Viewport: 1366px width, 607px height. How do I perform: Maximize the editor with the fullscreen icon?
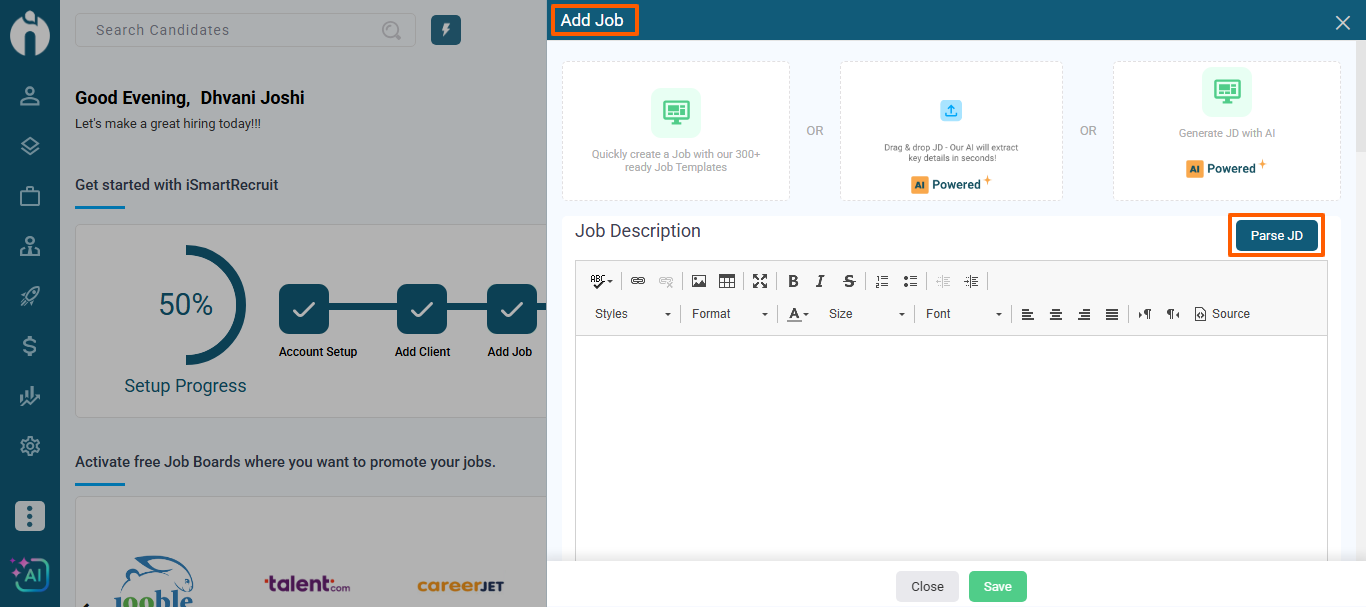coord(760,281)
